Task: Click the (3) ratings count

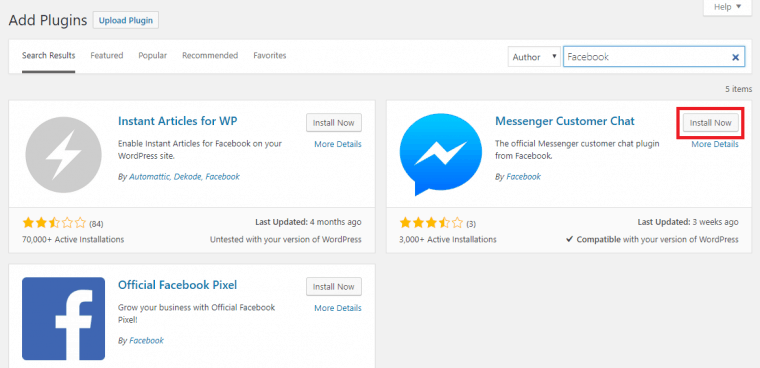Action: pyautogui.click(x=471, y=224)
